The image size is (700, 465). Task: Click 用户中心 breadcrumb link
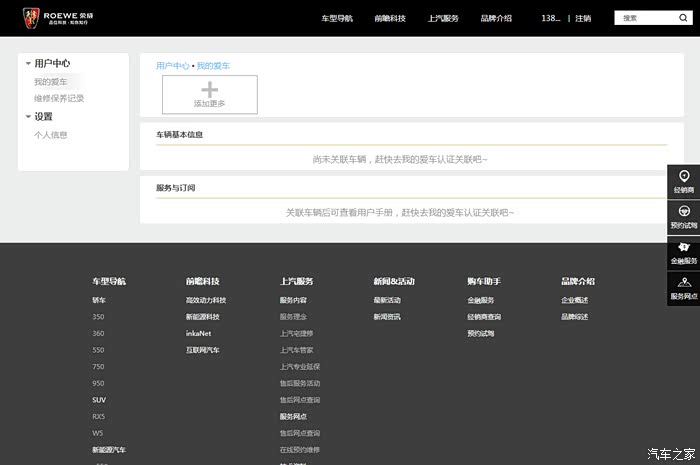tap(172, 65)
